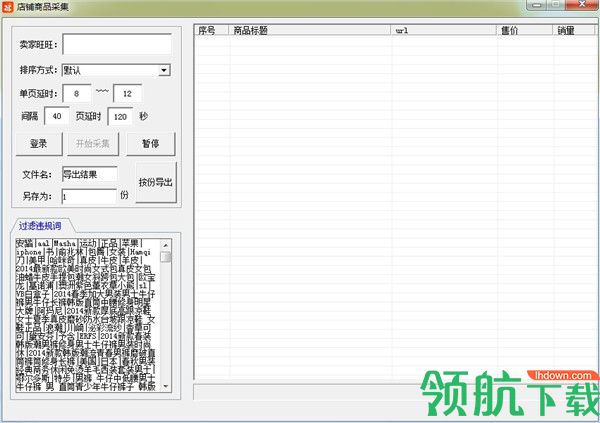600x423 pixels.
Task: Open the 排序方式 sort dropdown
Action: [x=164, y=70]
